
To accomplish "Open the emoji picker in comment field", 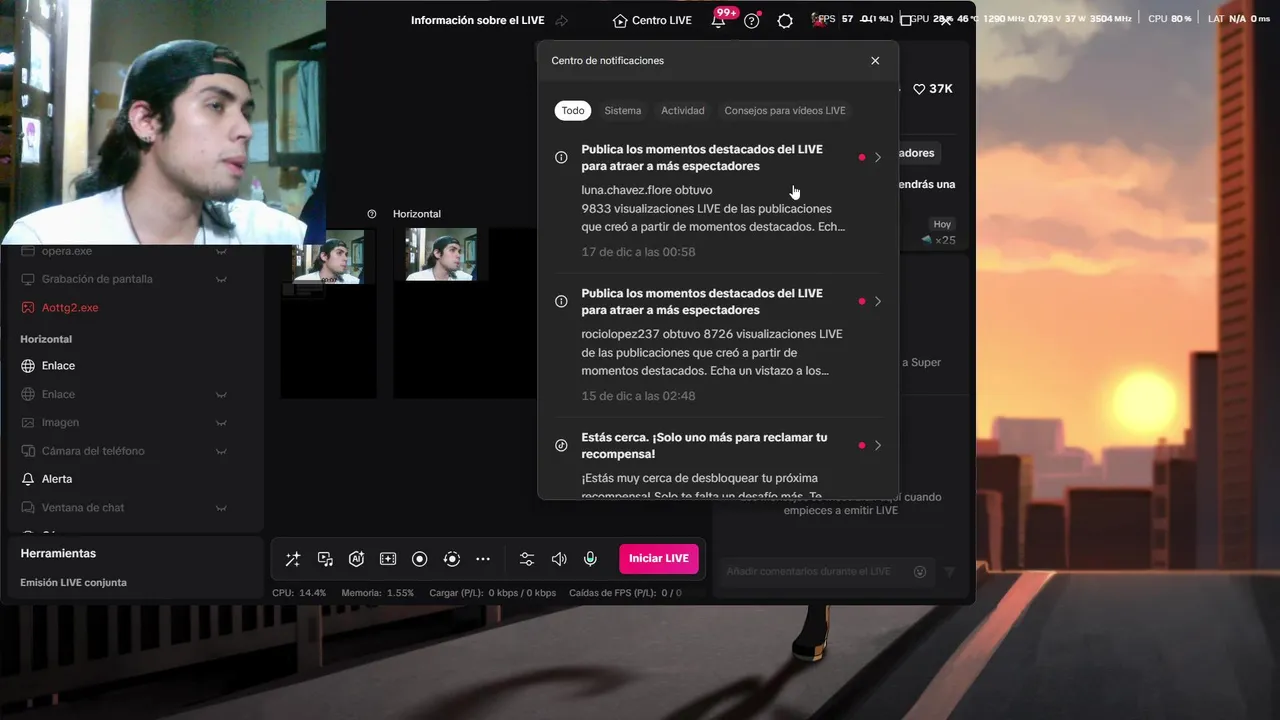I will 920,572.
